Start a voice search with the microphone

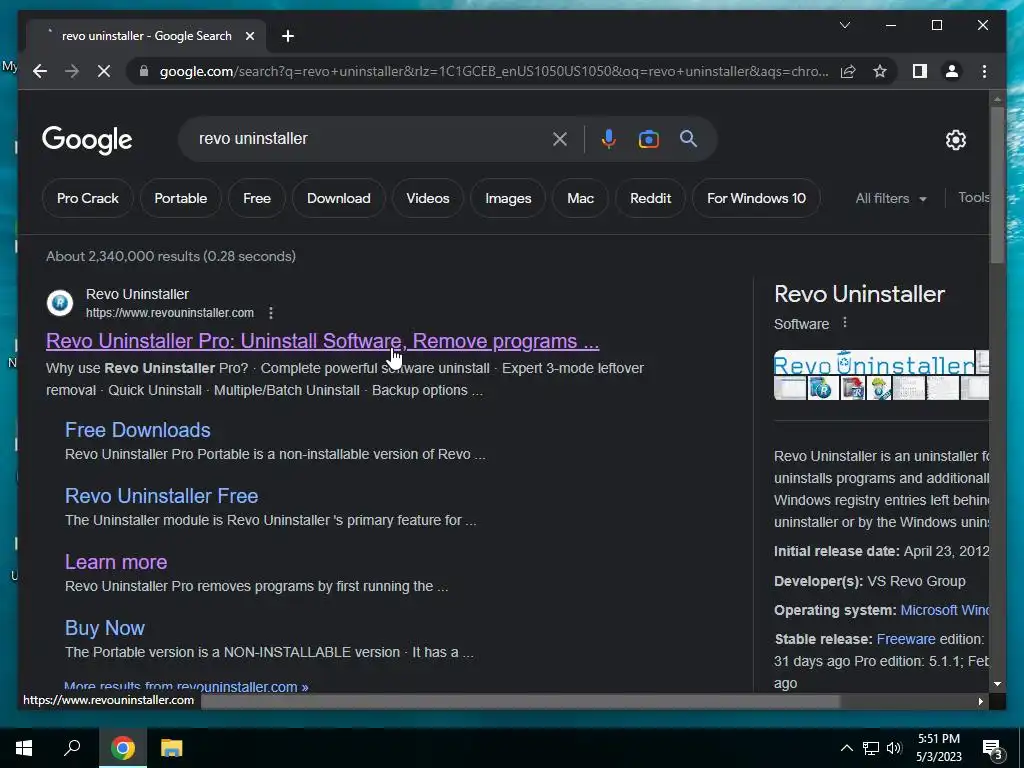pos(609,139)
